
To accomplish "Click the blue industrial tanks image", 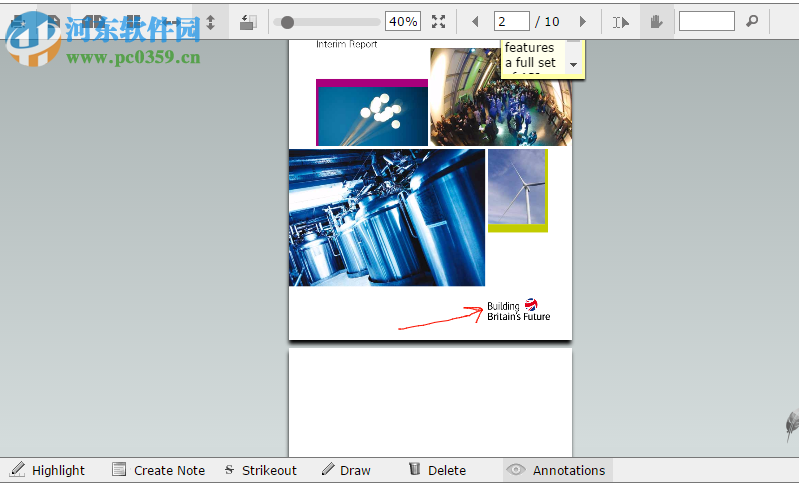I will (x=387, y=218).
